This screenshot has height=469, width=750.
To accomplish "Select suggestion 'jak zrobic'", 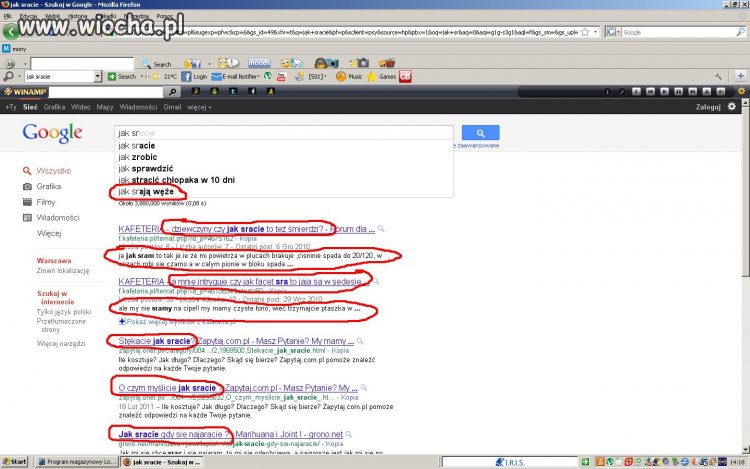I will [284, 157].
